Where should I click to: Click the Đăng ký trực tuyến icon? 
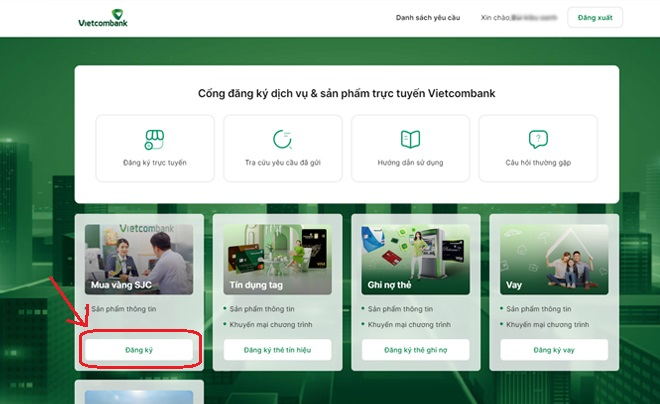[x=155, y=139]
